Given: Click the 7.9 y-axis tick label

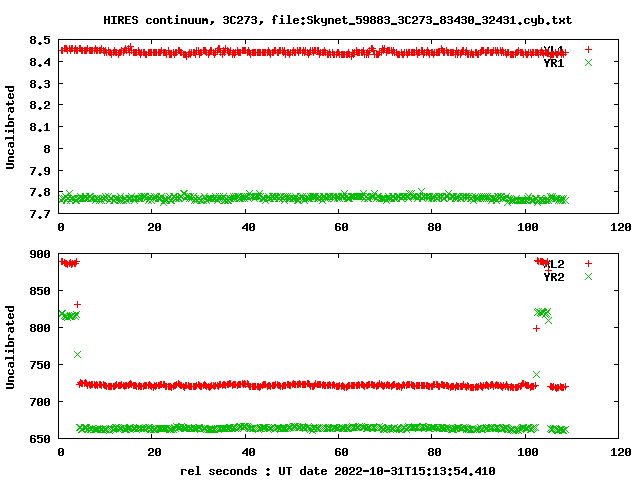Looking at the screenshot, I should tap(40, 171).
